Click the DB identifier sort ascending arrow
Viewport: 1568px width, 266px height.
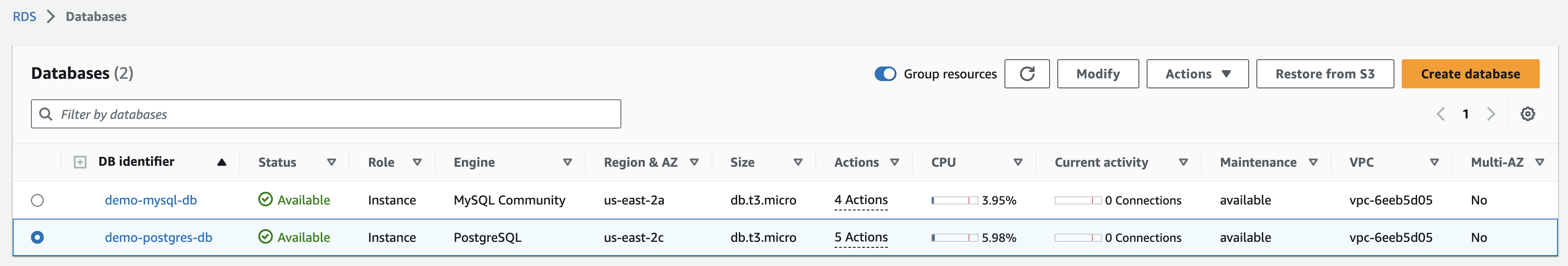click(x=221, y=162)
